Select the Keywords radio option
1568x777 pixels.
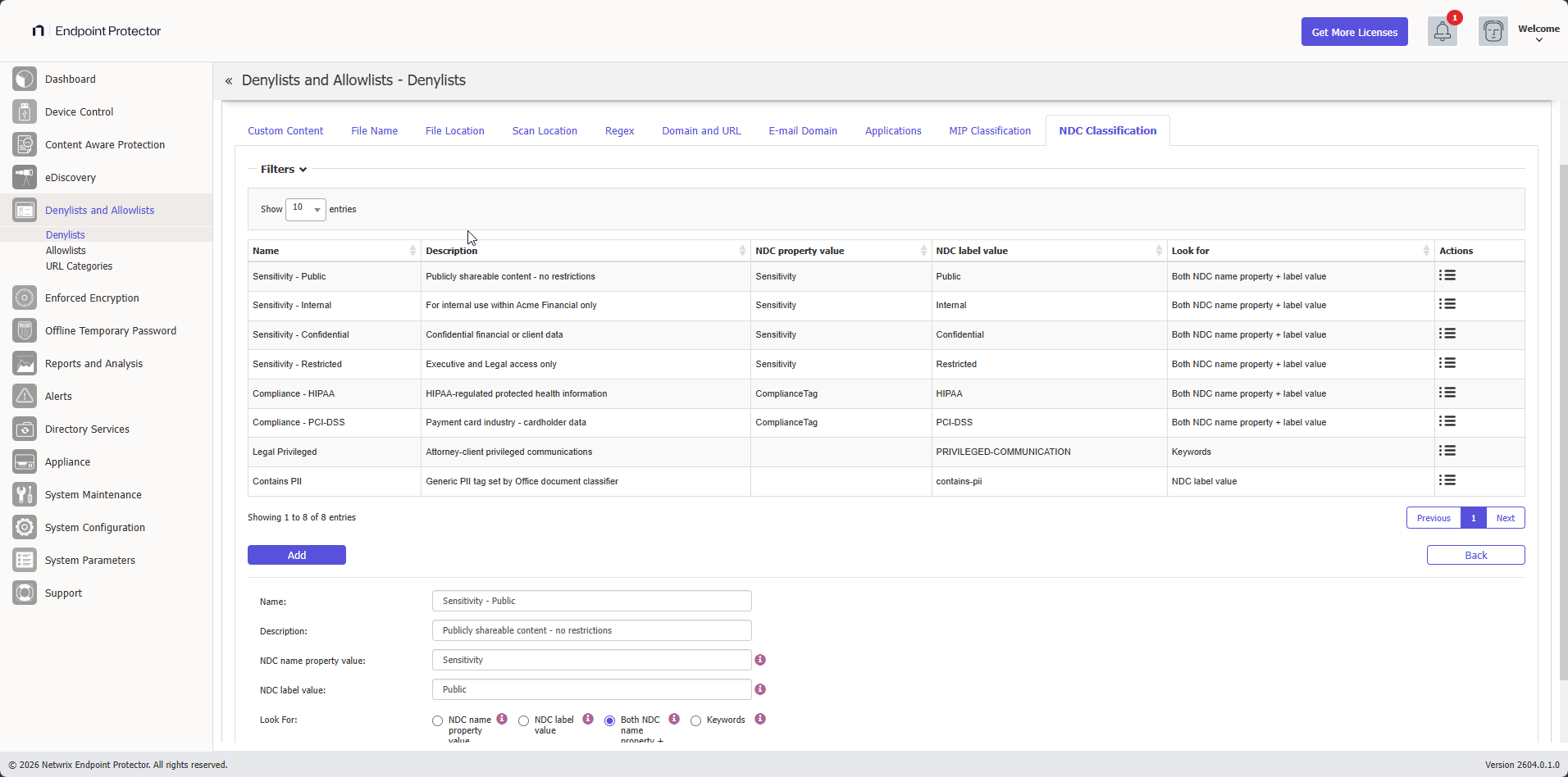tap(695, 721)
